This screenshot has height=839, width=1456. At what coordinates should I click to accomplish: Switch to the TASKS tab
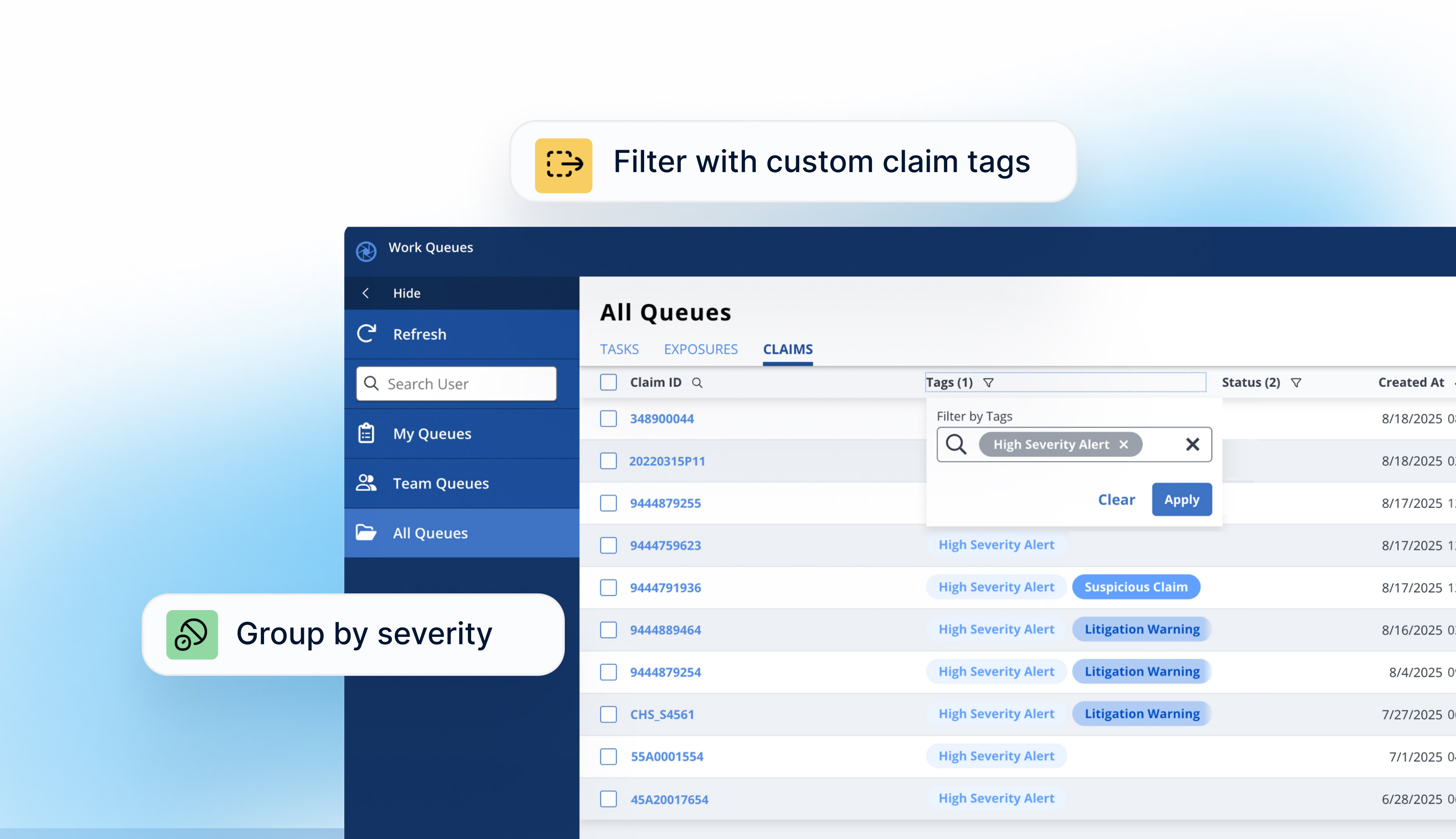620,349
